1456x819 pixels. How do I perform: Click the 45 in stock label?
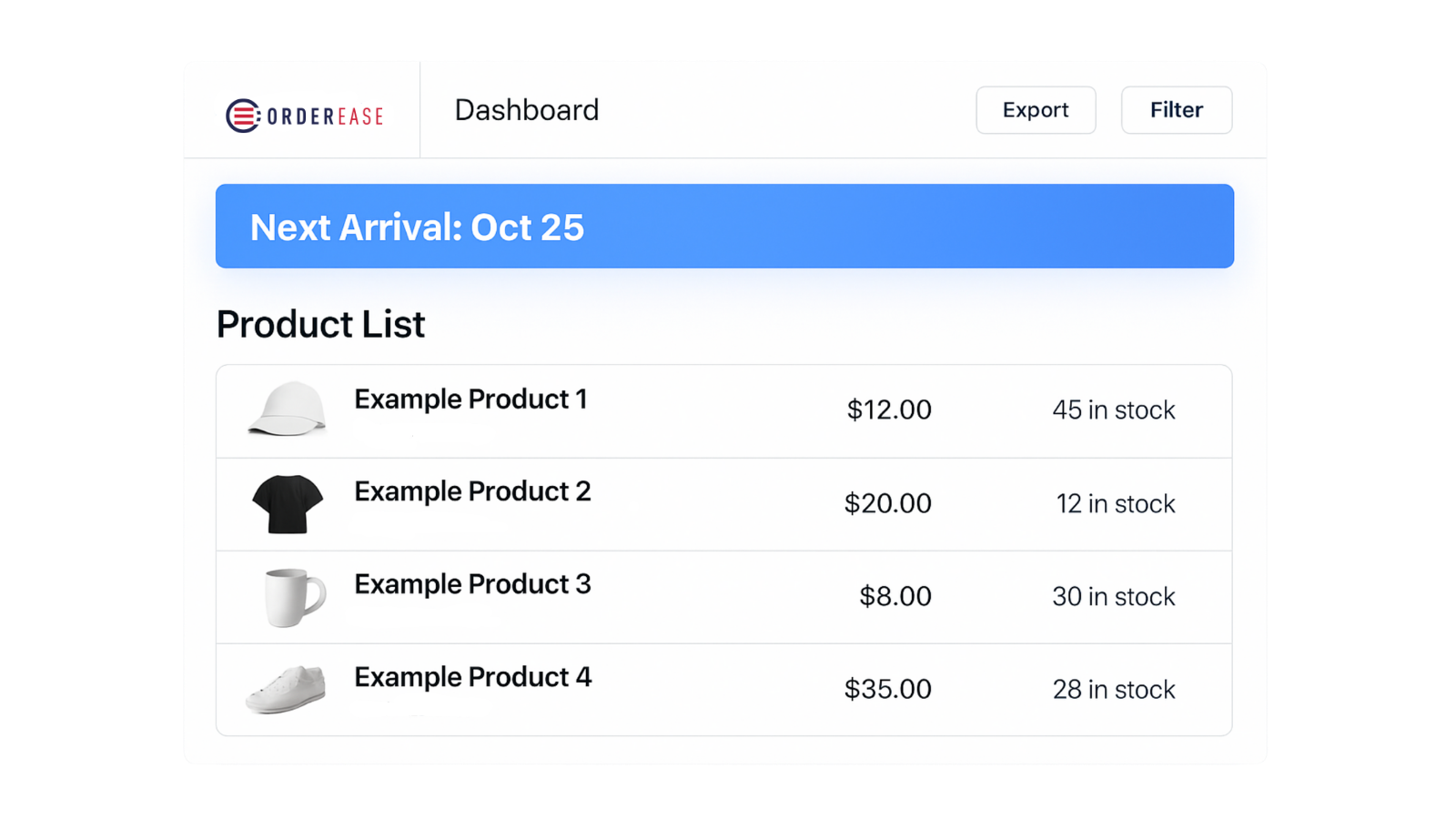[x=1113, y=410]
